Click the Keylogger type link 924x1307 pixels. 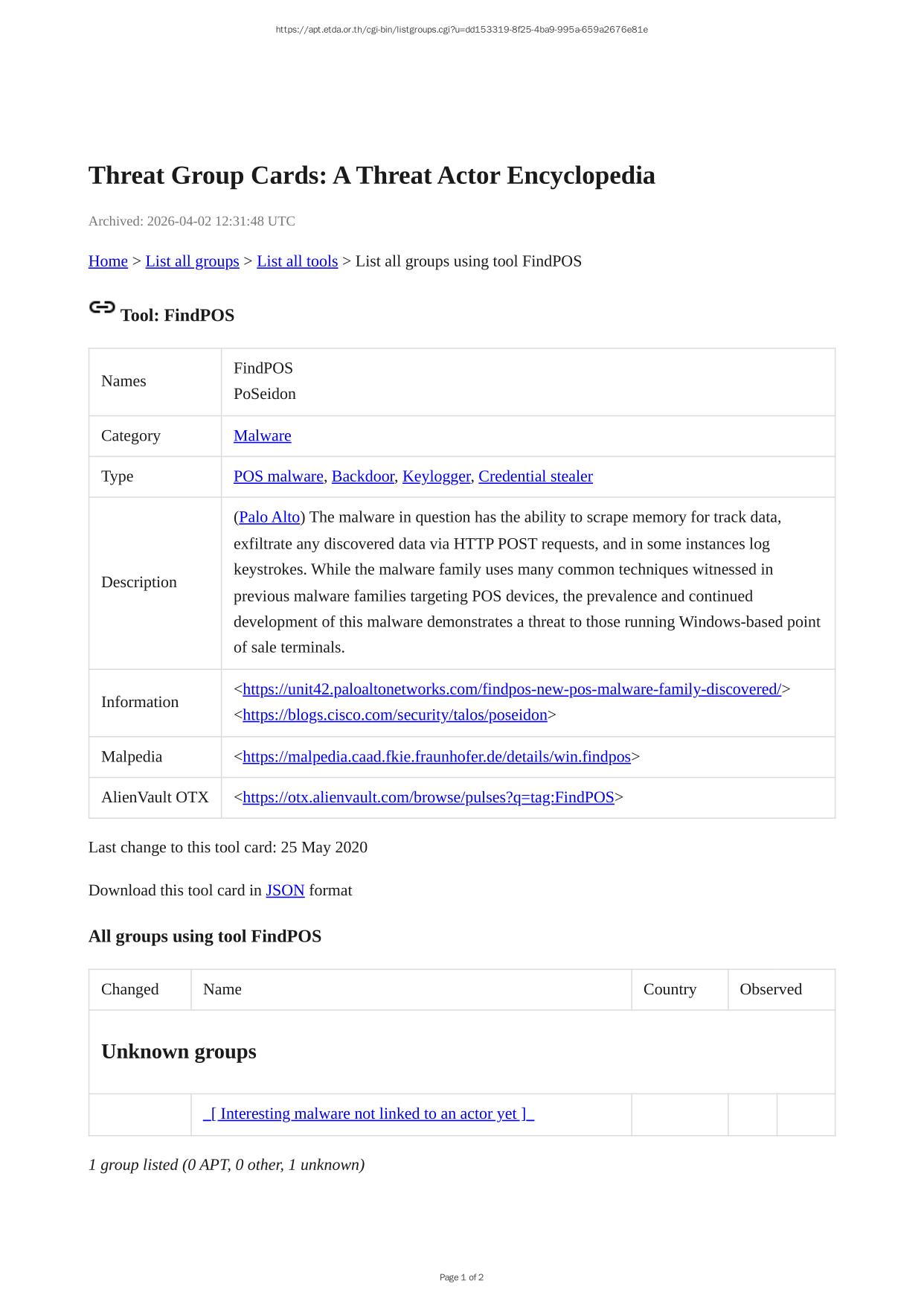click(436, 476)
